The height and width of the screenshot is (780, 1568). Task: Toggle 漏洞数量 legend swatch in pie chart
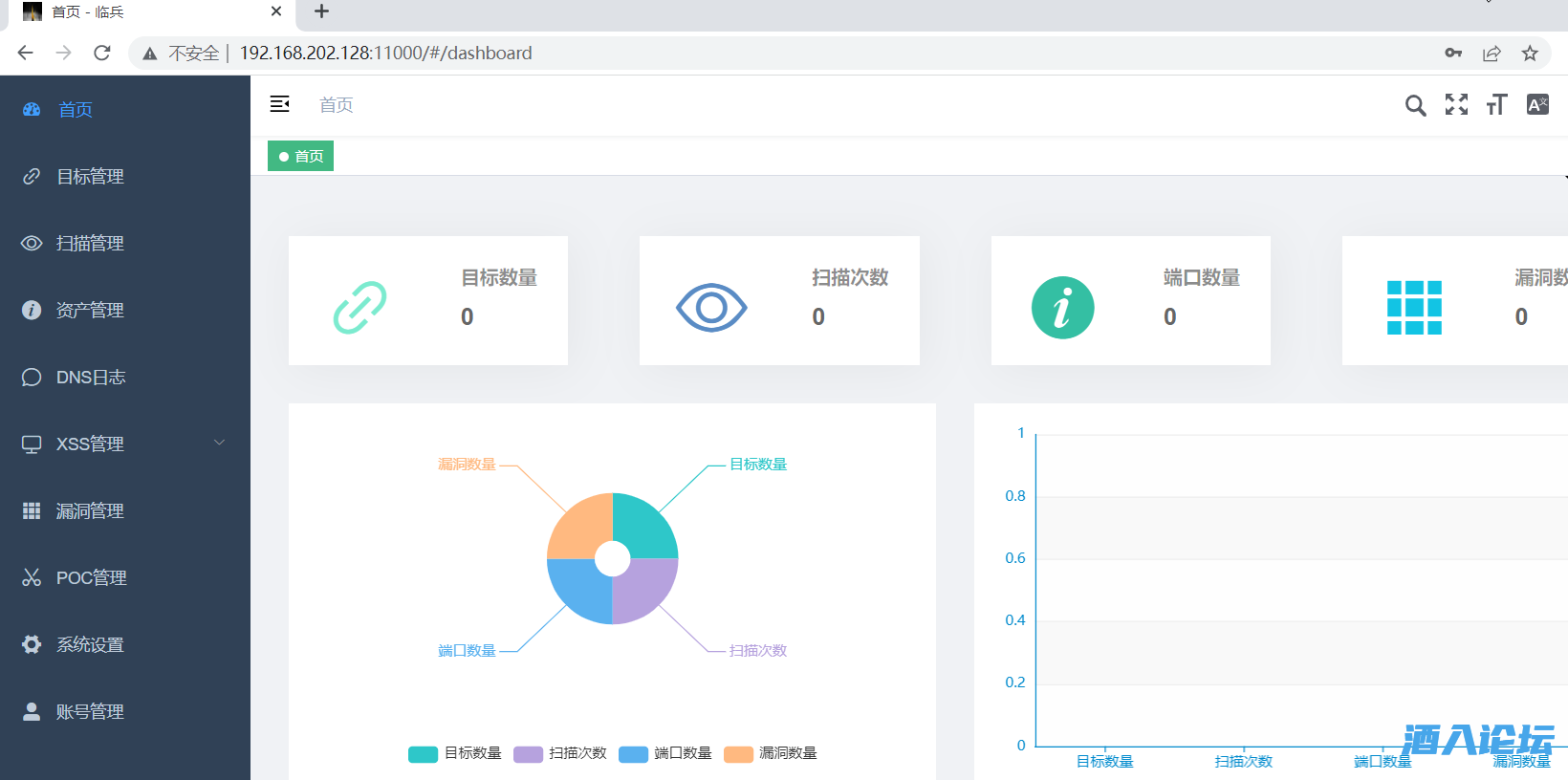tap(738, 754)
